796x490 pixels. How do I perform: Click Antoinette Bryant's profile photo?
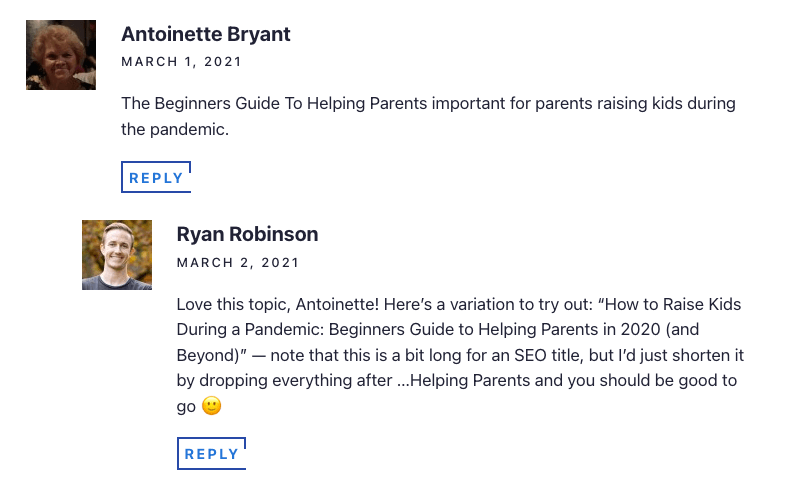(61, 55)
